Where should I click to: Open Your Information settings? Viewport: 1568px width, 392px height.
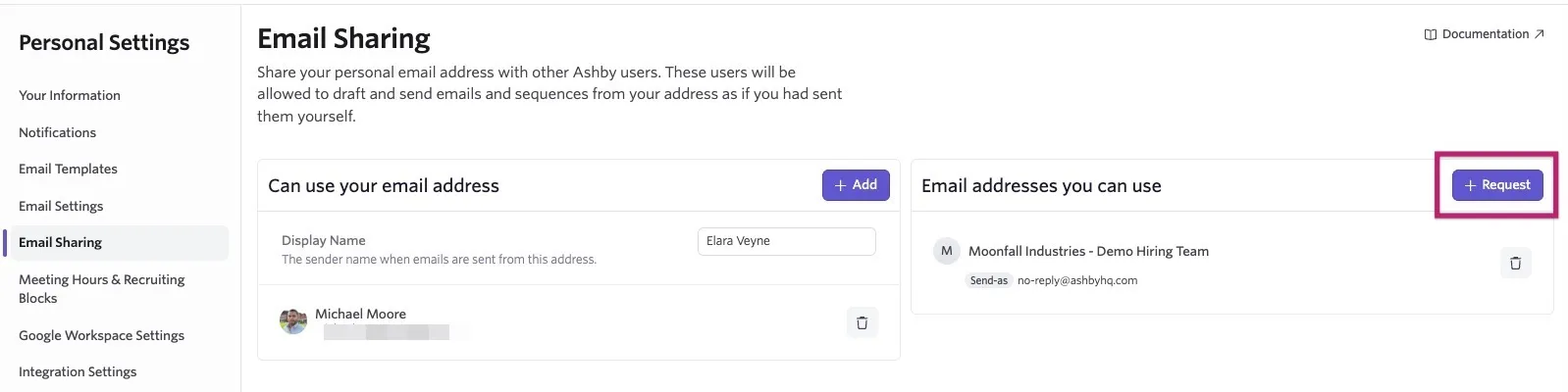click(x=70, y=95)
